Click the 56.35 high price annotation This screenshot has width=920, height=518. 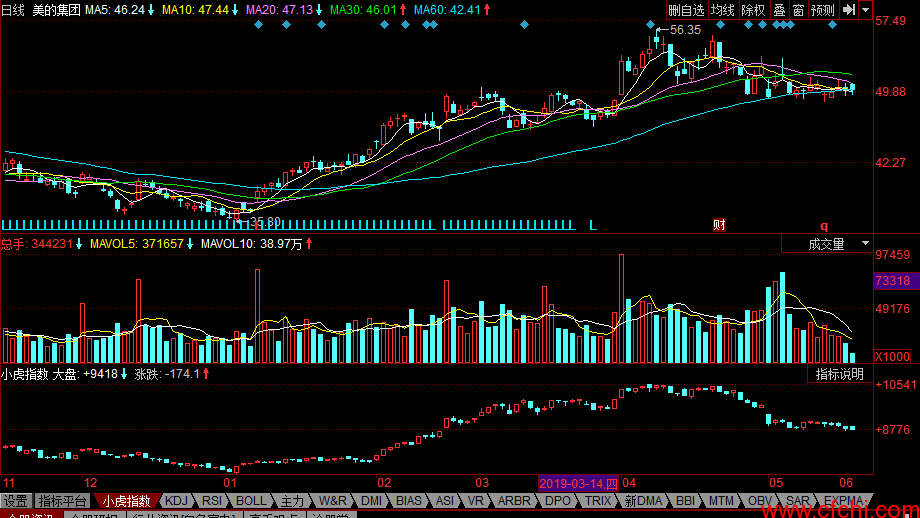pyautogui.click(x=685, y=30)
